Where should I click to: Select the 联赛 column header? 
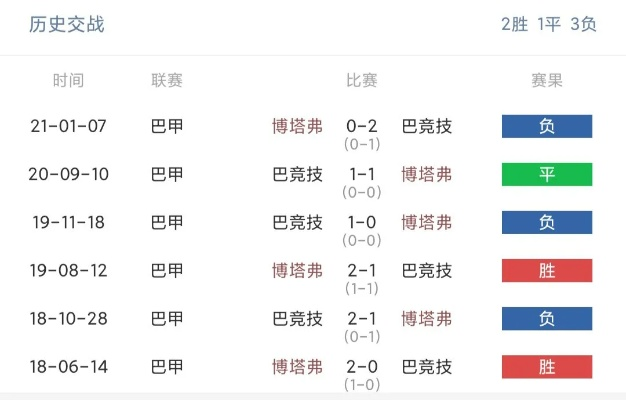pos(167,81)
